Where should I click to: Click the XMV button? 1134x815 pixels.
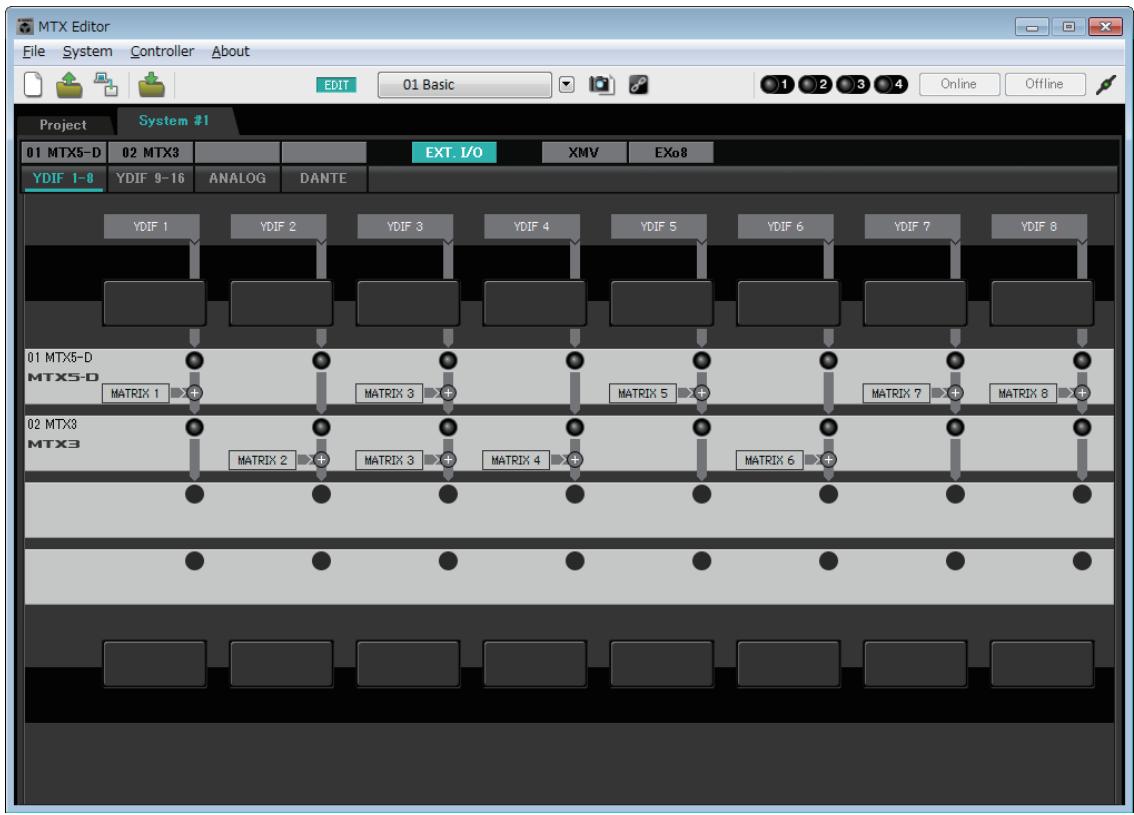point(584,153)
